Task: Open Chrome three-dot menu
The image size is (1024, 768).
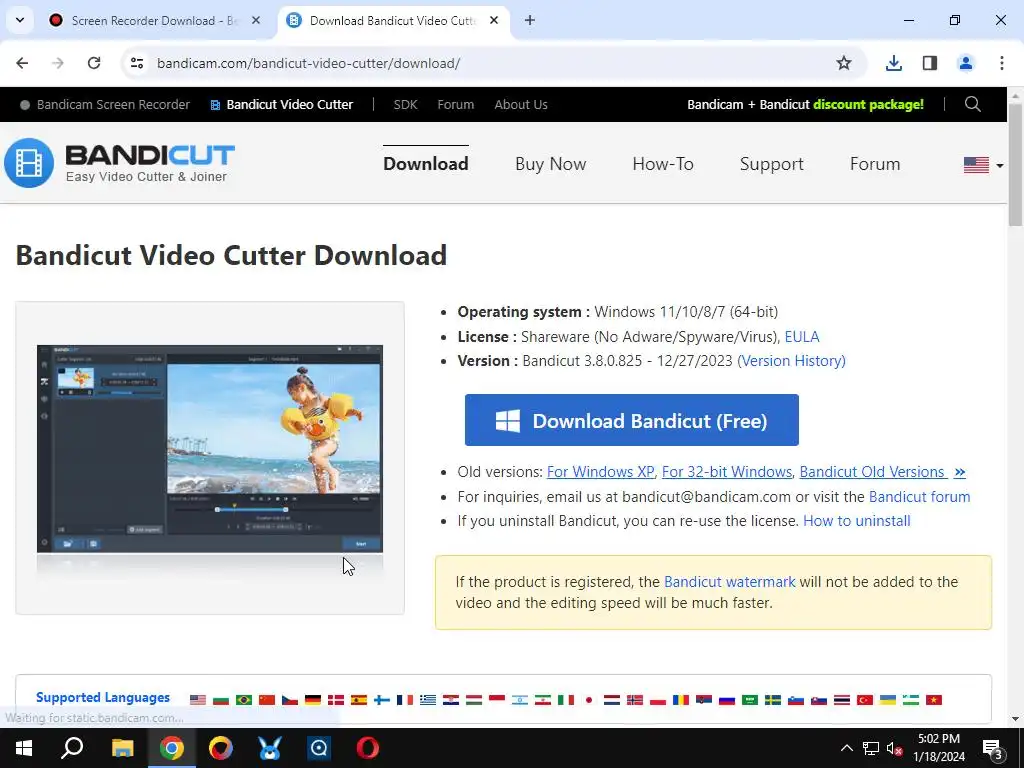Action: [1002, 63]
